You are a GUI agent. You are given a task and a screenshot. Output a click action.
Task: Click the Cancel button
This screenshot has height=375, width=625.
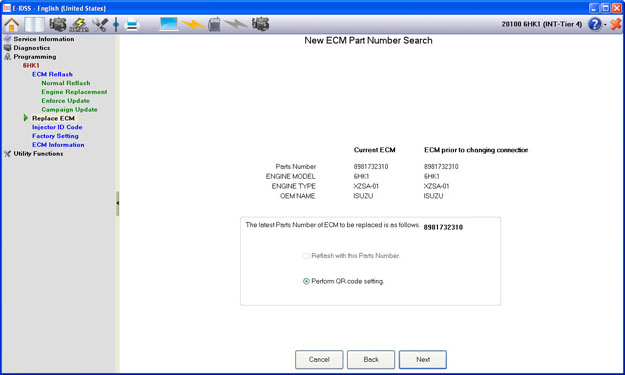click(x=319, y=359)
